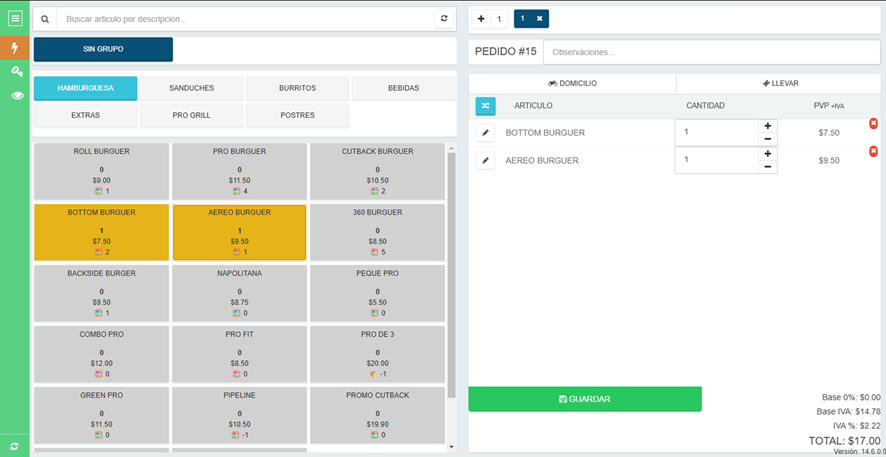Click the TOTAL: $17.00 amount

844,441
